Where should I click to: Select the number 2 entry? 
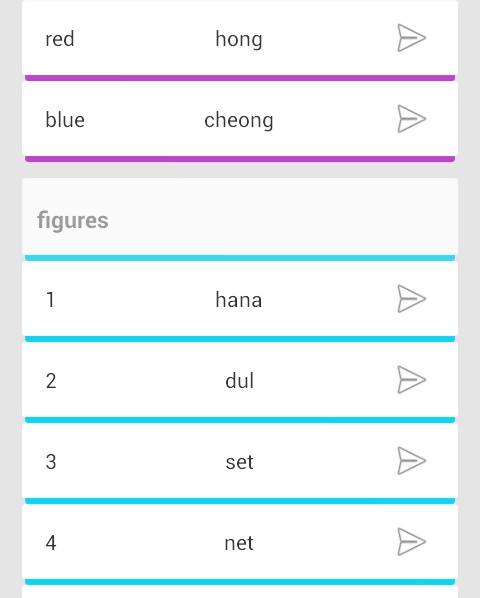(51, 381)
